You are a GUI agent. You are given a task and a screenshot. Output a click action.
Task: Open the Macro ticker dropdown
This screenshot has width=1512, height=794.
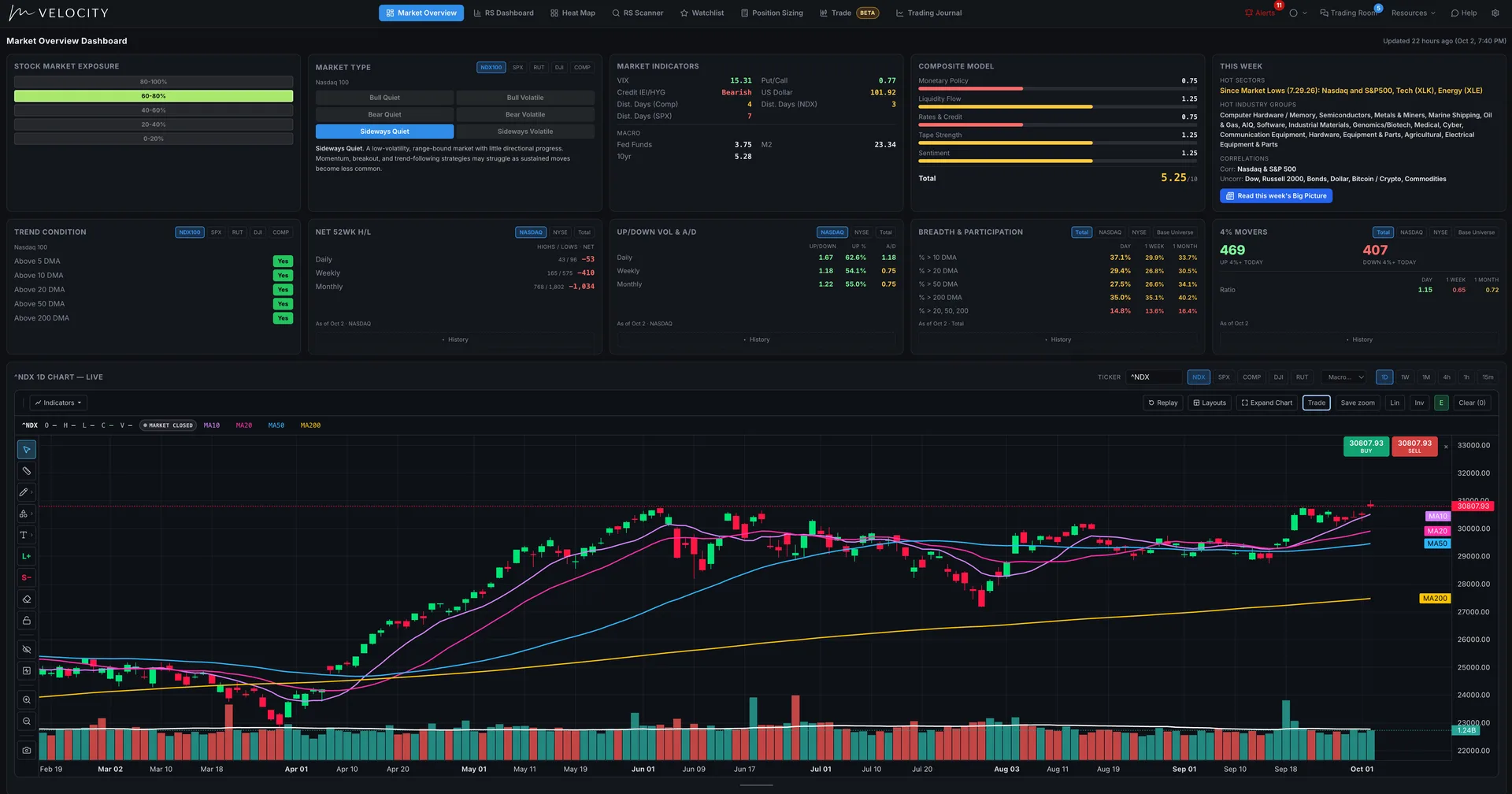(1344, 377)
